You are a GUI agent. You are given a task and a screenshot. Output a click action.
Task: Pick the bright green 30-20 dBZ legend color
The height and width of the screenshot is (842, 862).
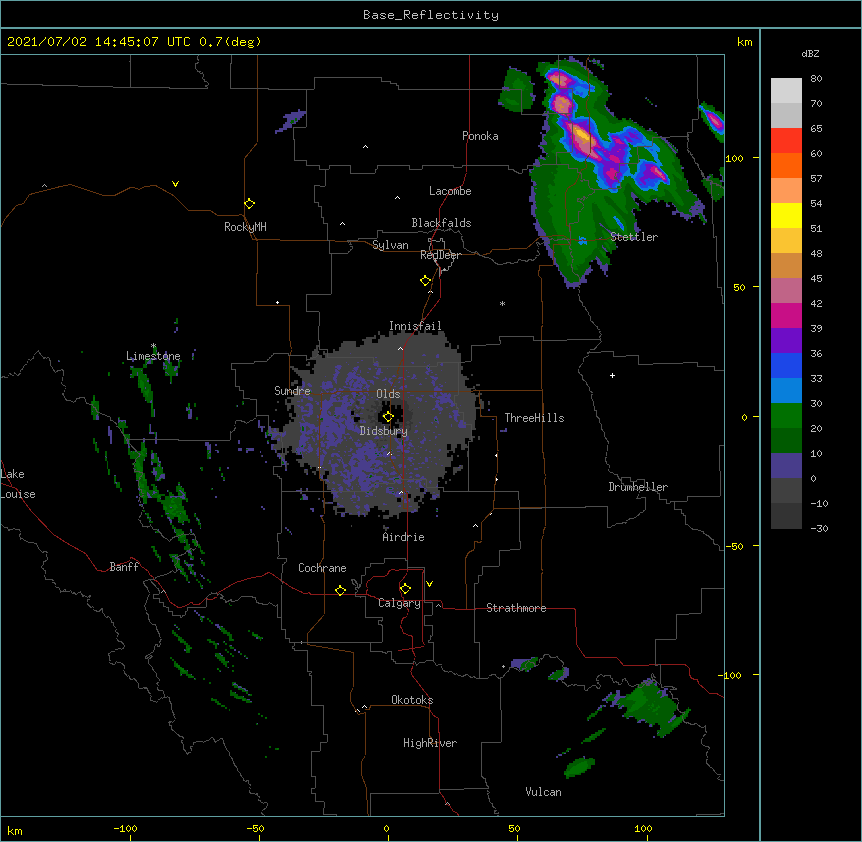786,416
